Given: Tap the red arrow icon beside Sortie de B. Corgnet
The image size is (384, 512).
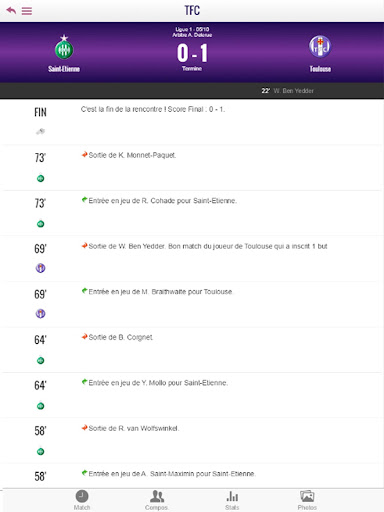Looking at the screenshot, I should point(85,337).
